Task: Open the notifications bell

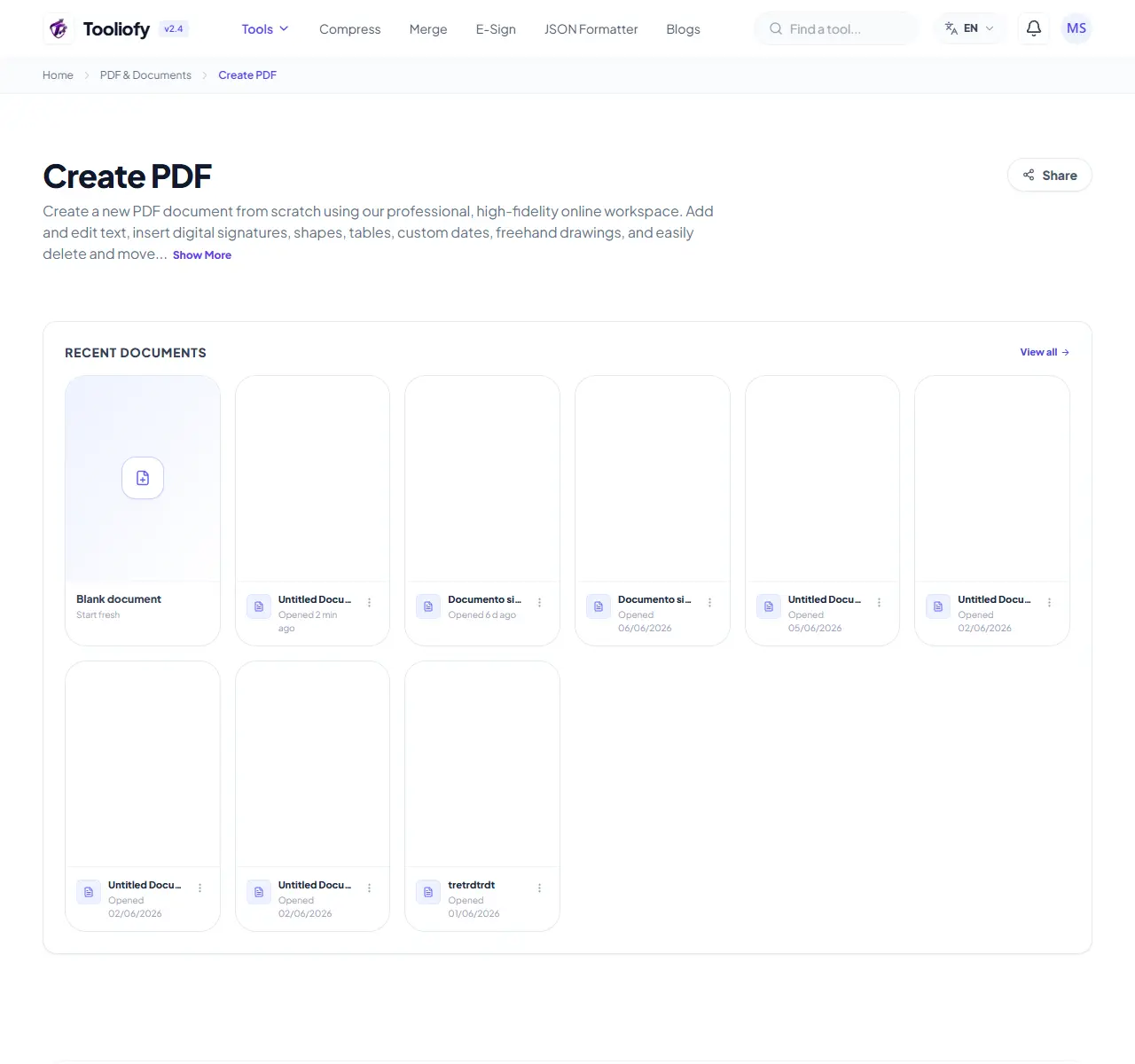Action: coord(1034,28)
